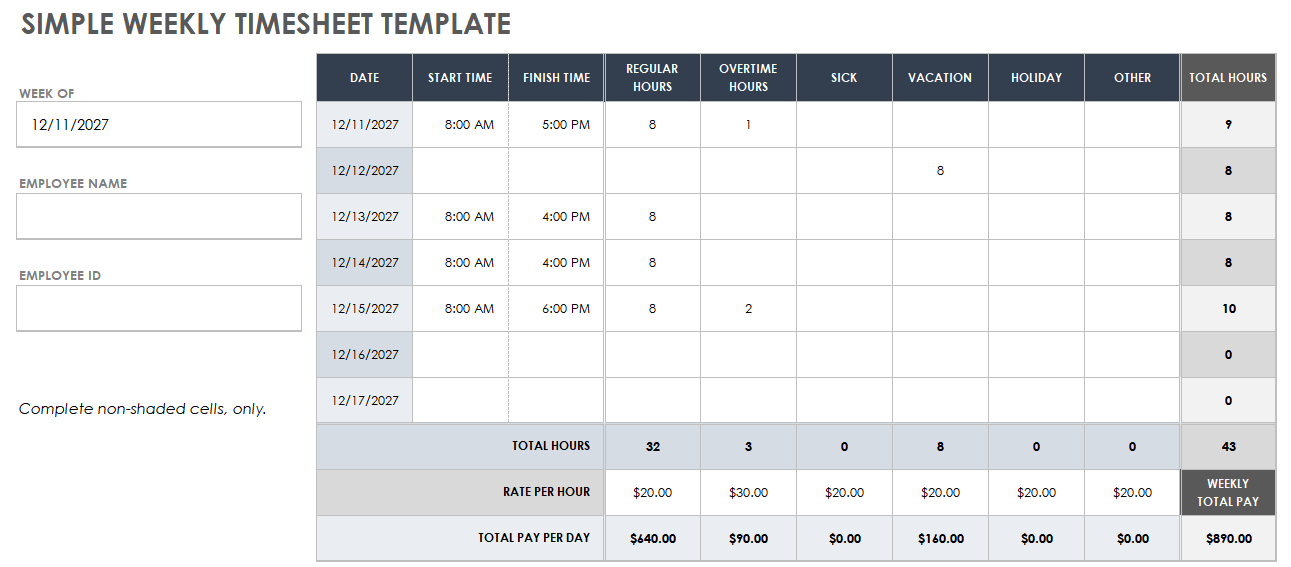
Task: Click the Holiday column header
Action: pyautogui.click(x=1036, y=78)
